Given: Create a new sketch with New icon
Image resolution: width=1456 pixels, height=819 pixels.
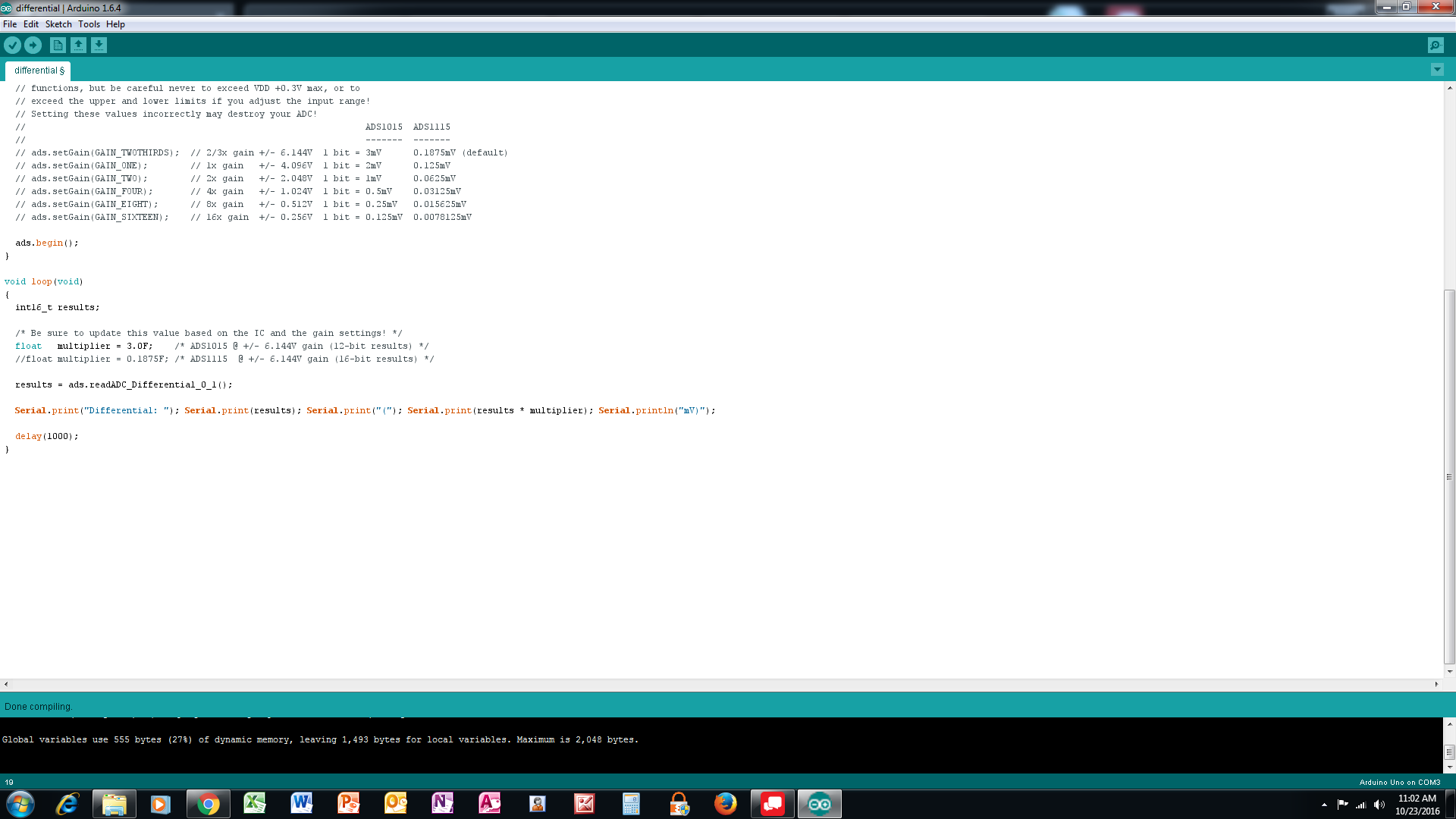Looking at the screenshot, I should point(58,45).
